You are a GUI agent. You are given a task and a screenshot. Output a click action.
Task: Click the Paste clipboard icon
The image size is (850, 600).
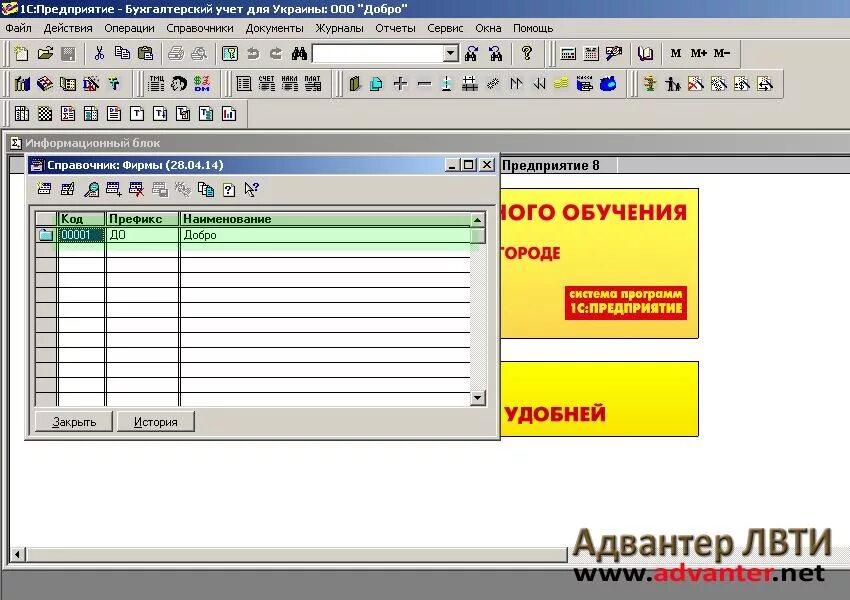coord(145,53)
